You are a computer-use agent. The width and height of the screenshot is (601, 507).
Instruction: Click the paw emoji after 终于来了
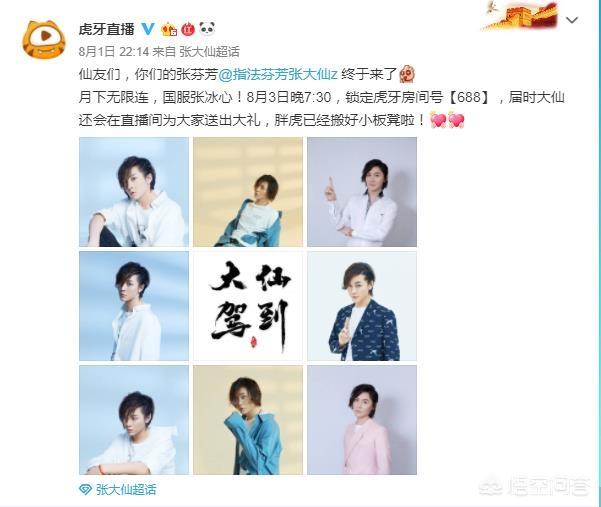pyautogui.click(x=407, y=74)
